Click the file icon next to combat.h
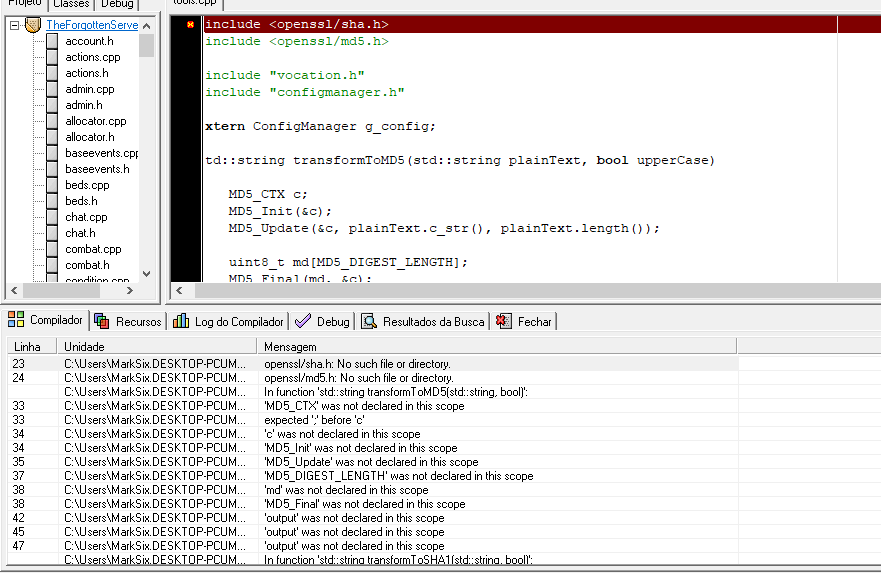 (x=52, y=265)
